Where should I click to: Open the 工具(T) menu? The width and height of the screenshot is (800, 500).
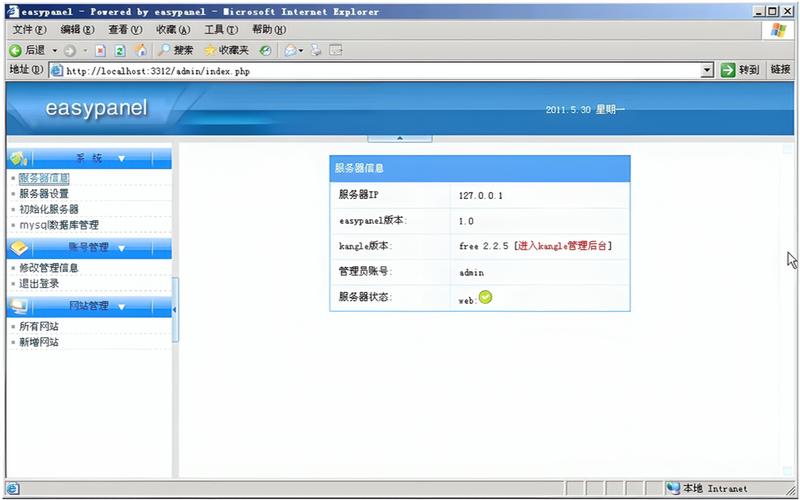[x=221, y=30]
